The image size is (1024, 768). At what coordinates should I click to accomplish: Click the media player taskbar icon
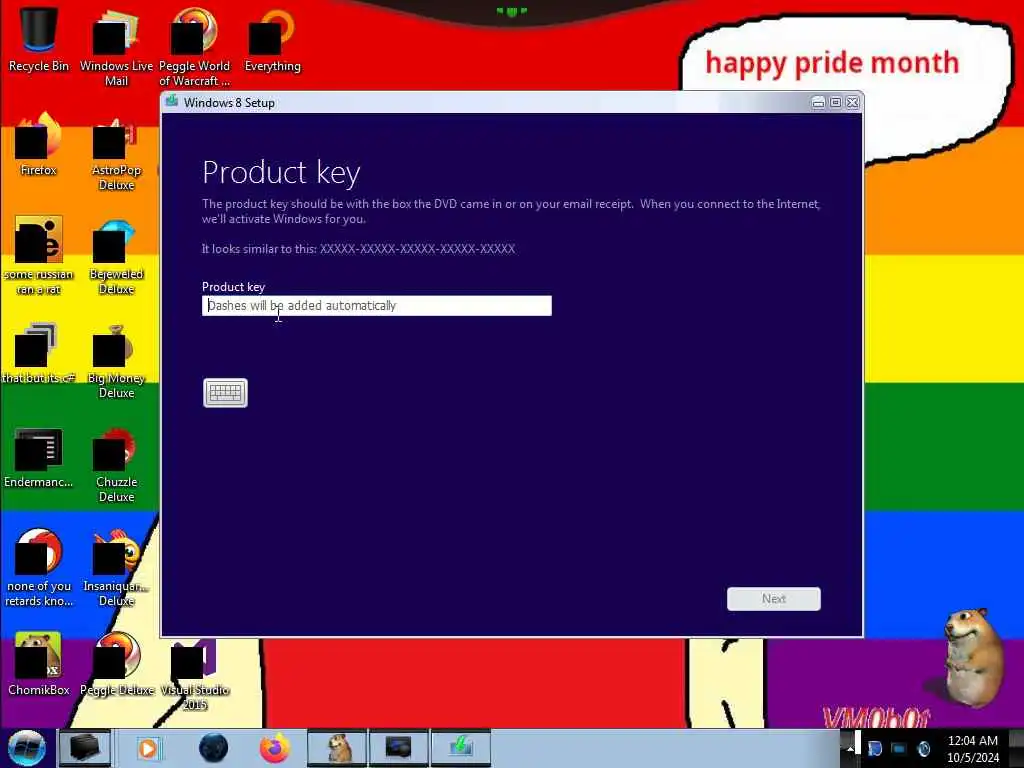(148, 748)
